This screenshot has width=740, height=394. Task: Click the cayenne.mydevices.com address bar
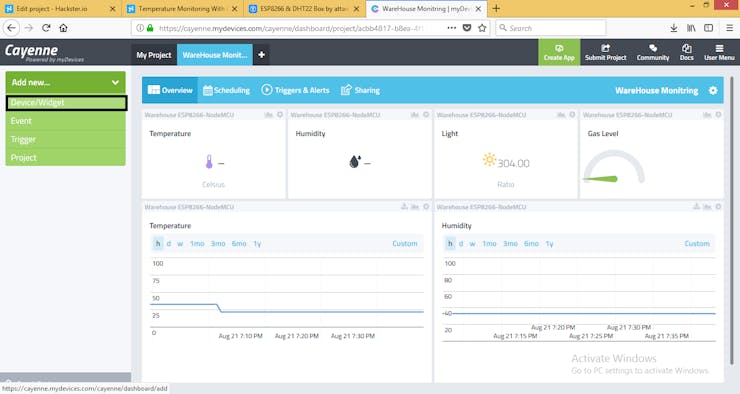[291, 28]
